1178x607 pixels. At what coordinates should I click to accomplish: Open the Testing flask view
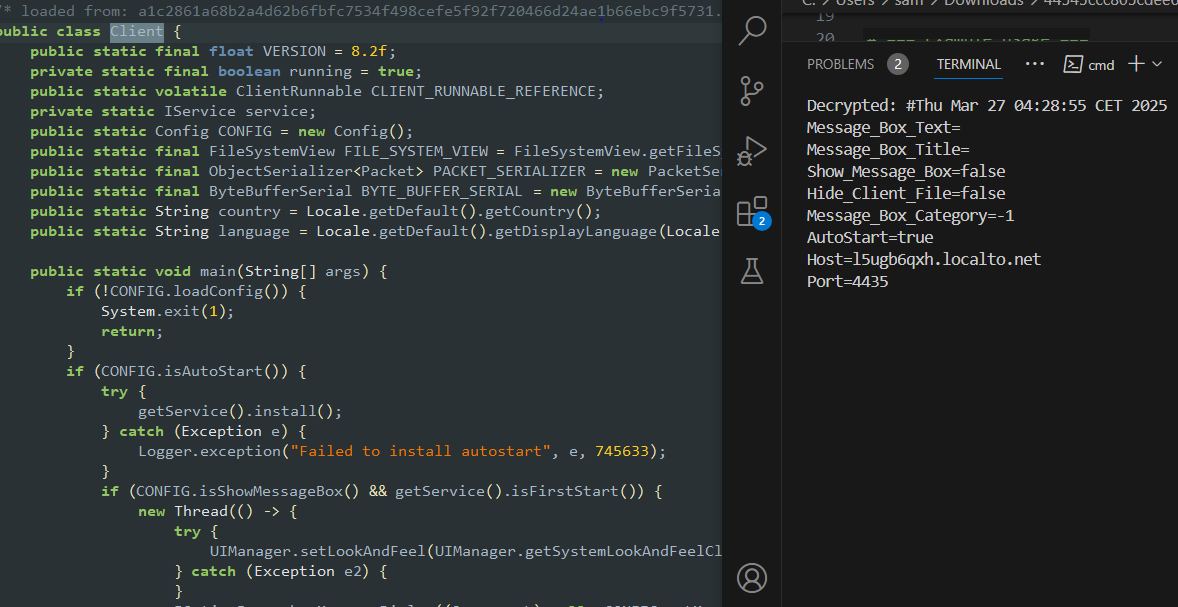(x=752, y=270)
